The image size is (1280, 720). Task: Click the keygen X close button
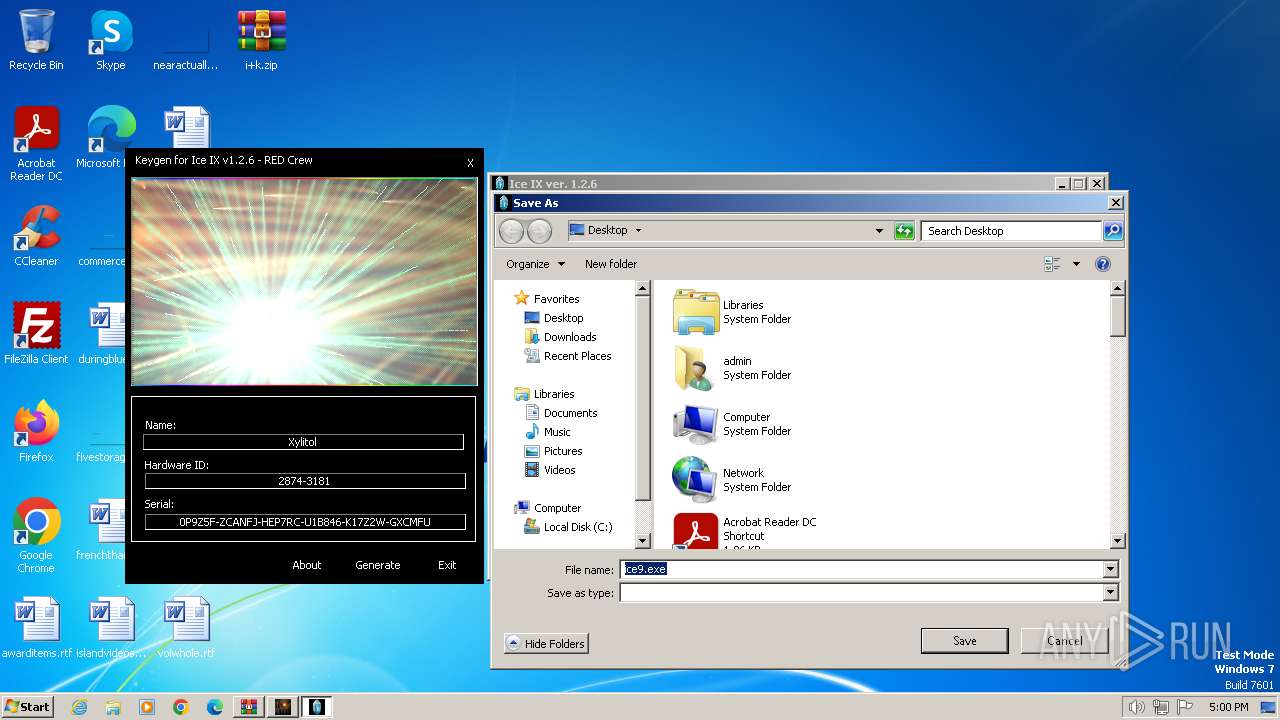coord(470,163)
